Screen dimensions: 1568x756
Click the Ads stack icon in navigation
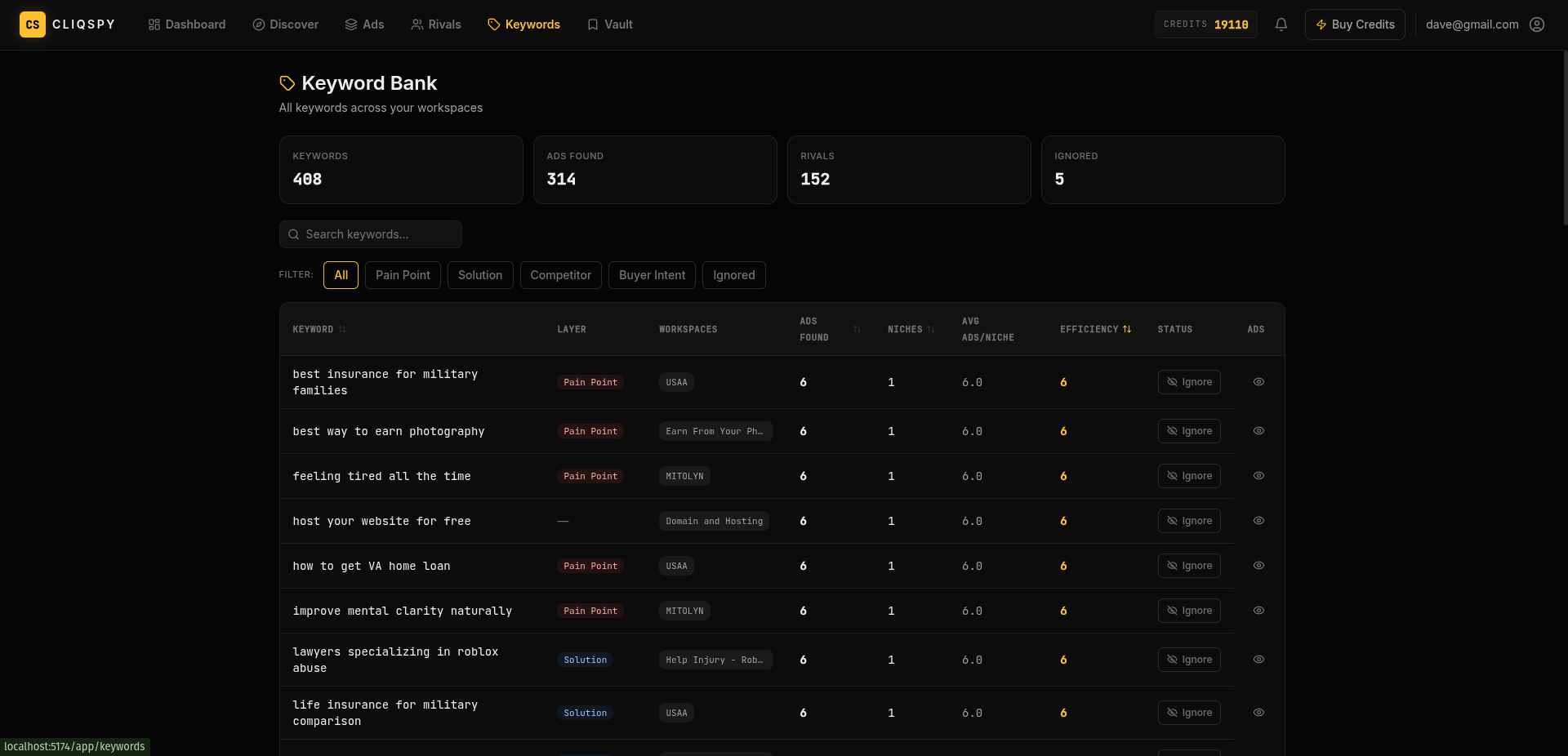(350, 24)
